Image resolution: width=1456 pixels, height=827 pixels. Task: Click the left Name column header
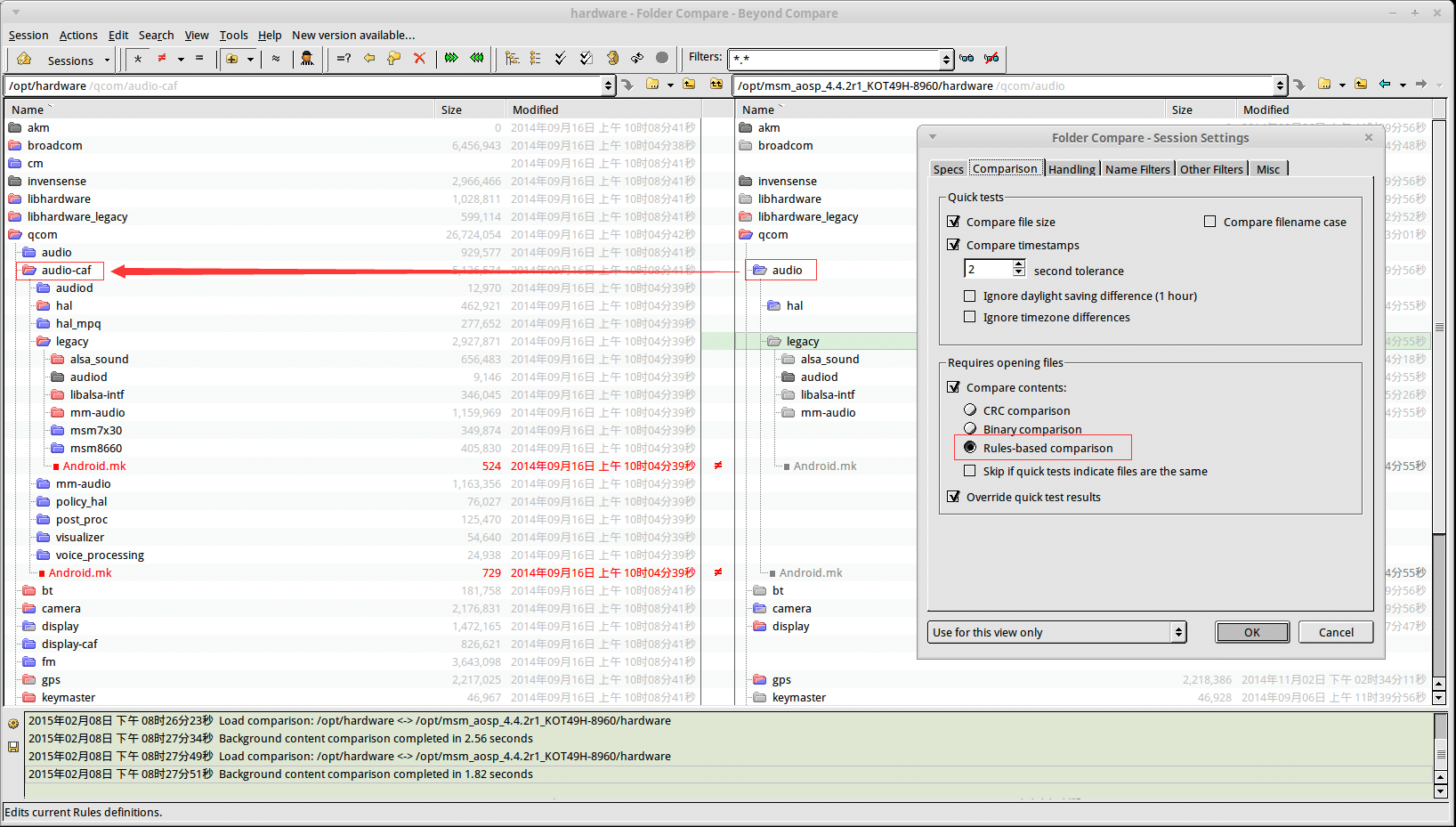(x=221, y=109)
